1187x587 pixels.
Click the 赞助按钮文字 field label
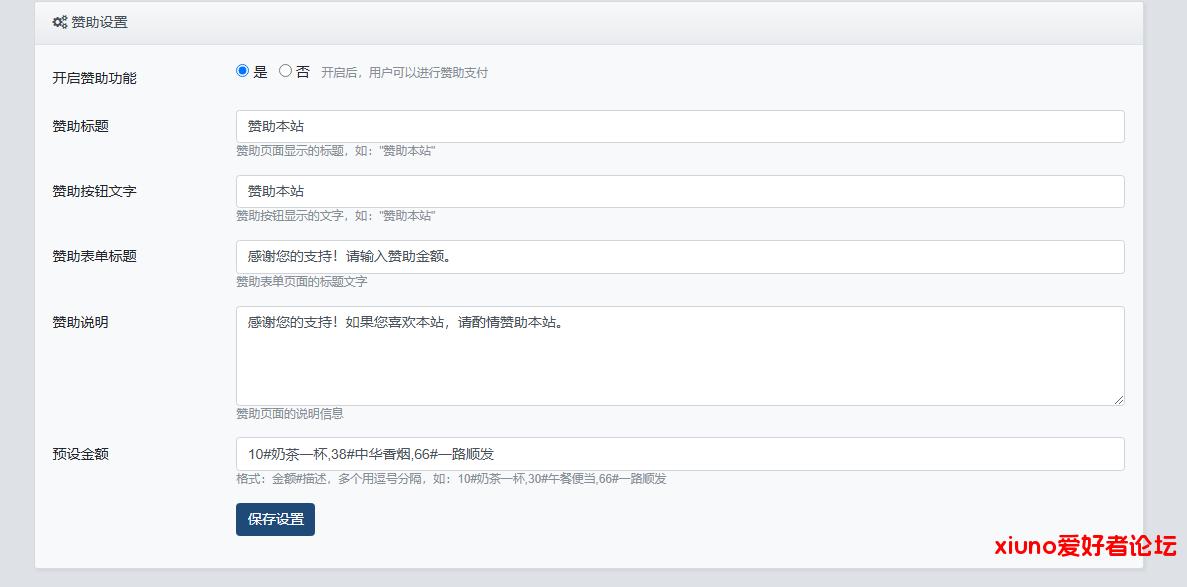(x=94, y=191)
